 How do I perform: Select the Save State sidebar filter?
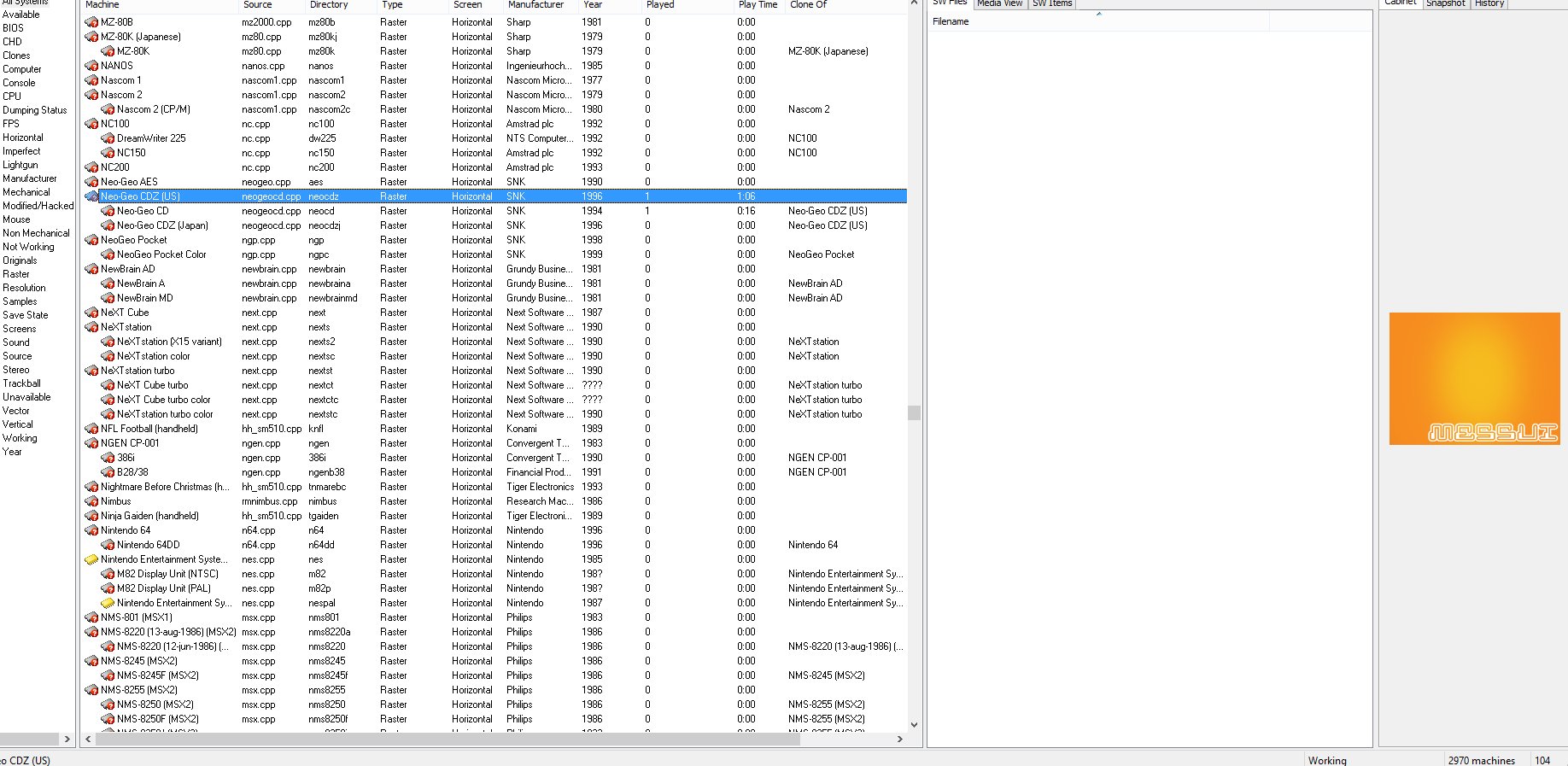coord(26,315)
